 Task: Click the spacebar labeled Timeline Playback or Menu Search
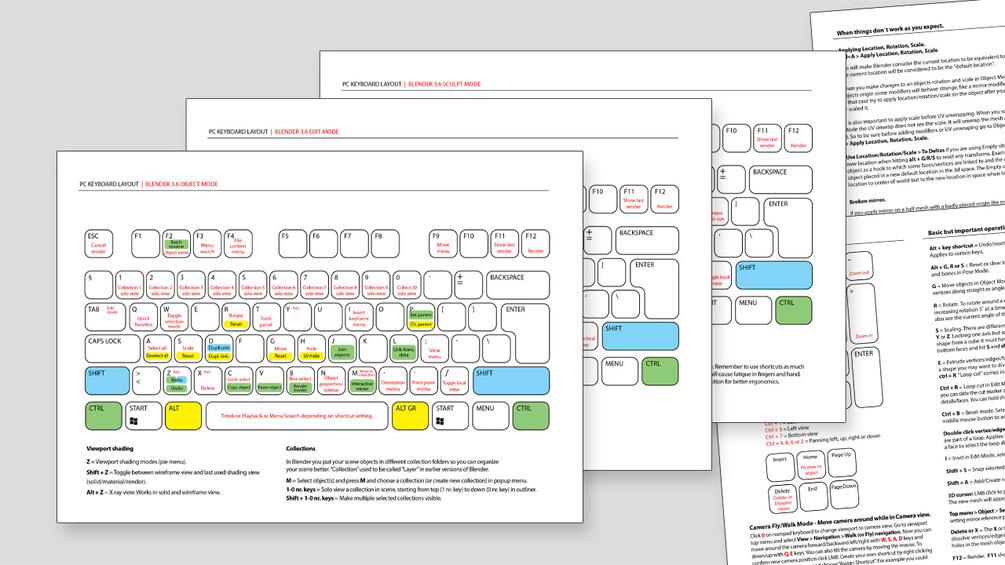pos(297,416)
